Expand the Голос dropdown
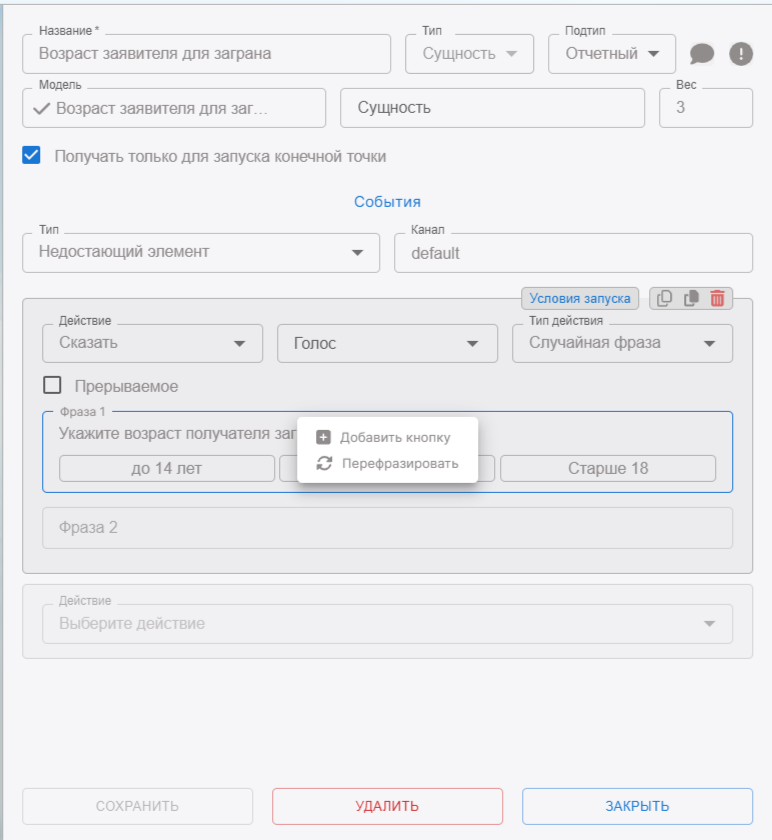Viewport: 772px width, 840px height. pyautogui.click(x=387, y=343)
